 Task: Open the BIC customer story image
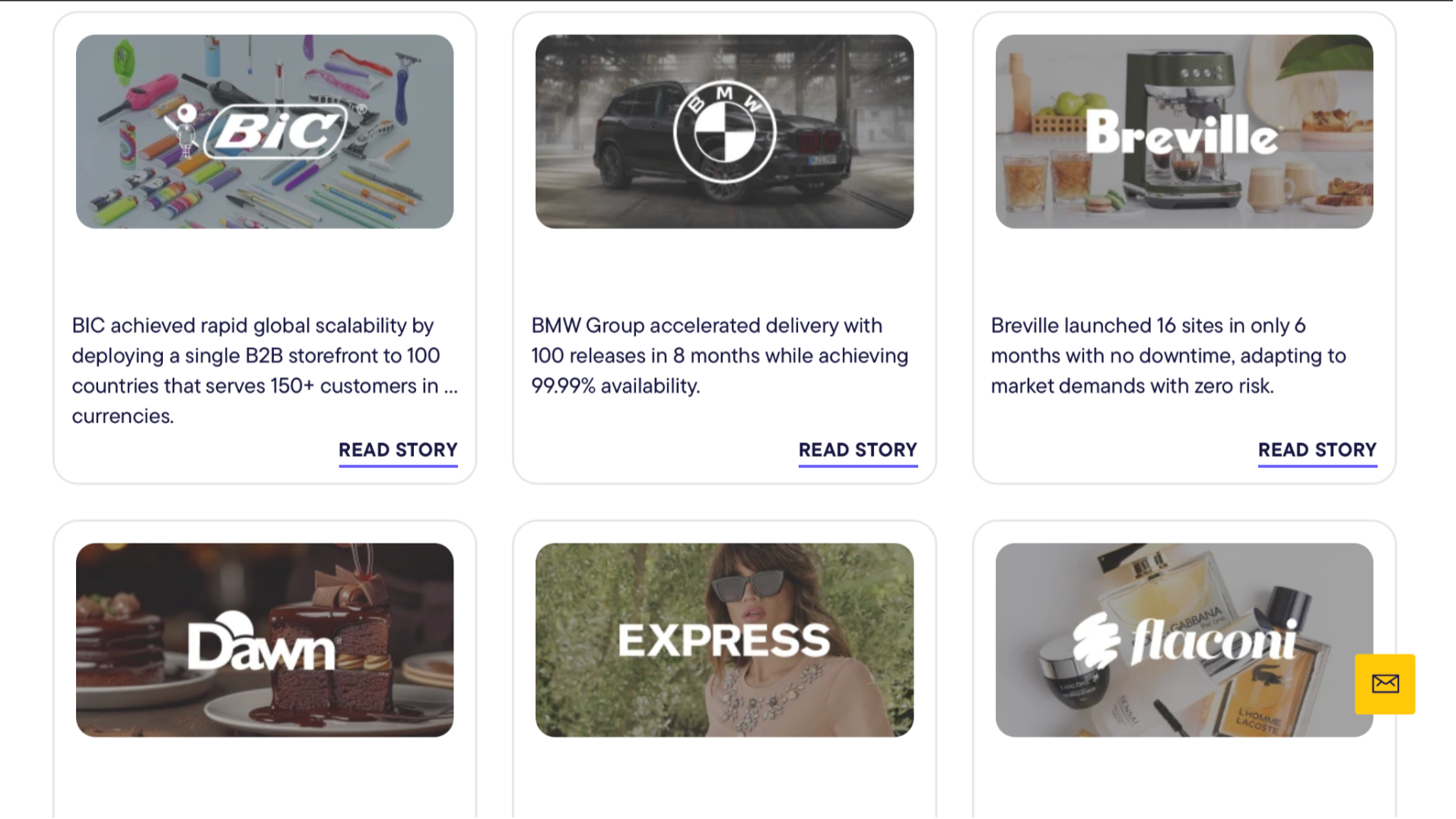pos(265,132)
